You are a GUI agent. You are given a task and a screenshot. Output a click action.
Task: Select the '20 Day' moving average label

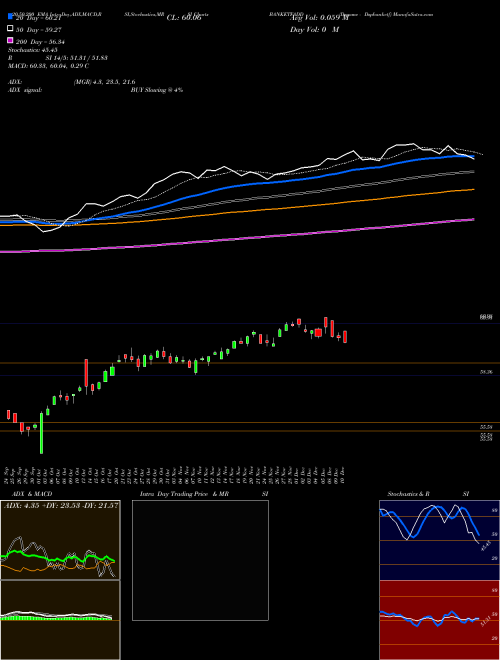(38, 18)
